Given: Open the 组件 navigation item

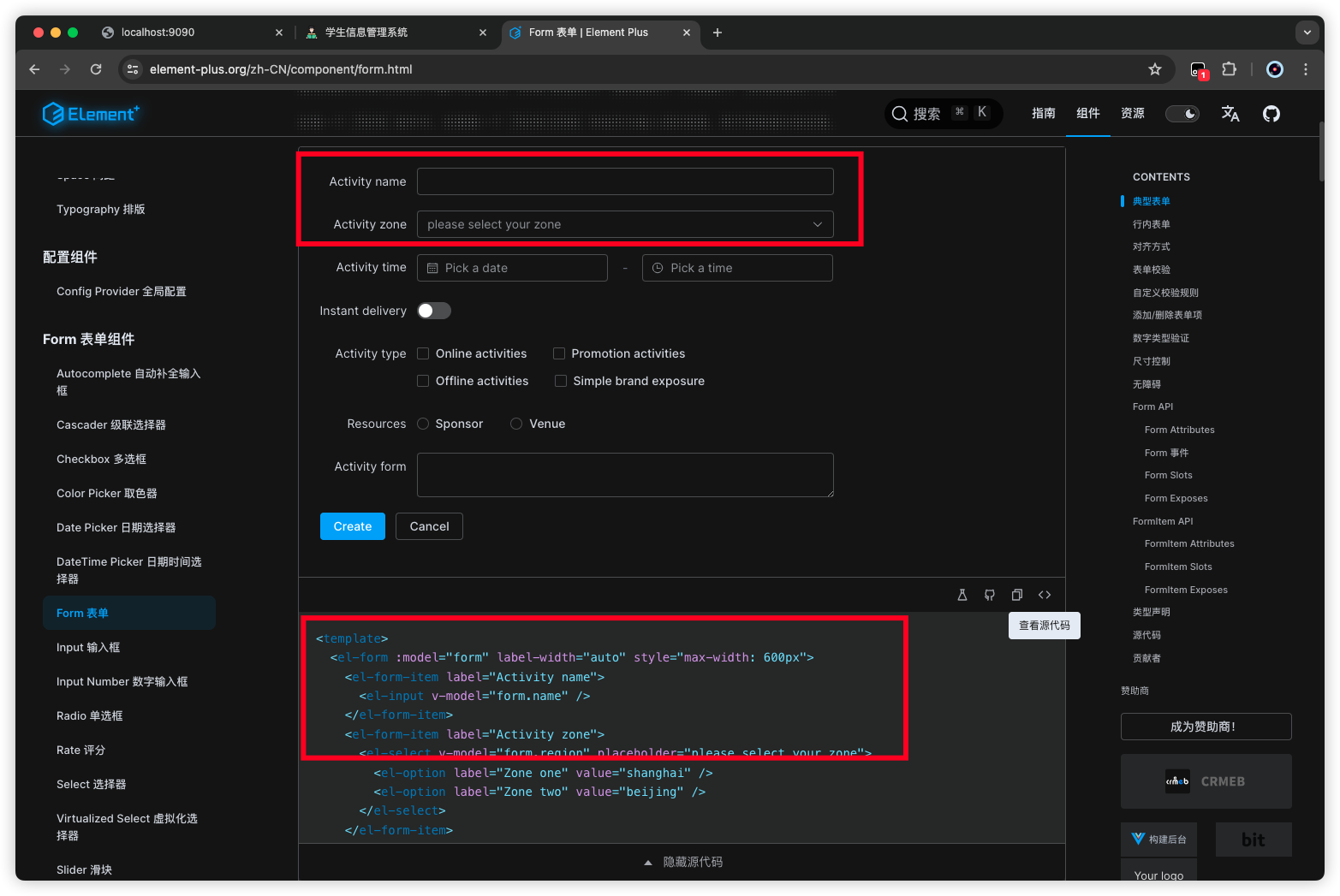Looking at the screenshot, I should pyautogui.click(x=1088, y=114).
